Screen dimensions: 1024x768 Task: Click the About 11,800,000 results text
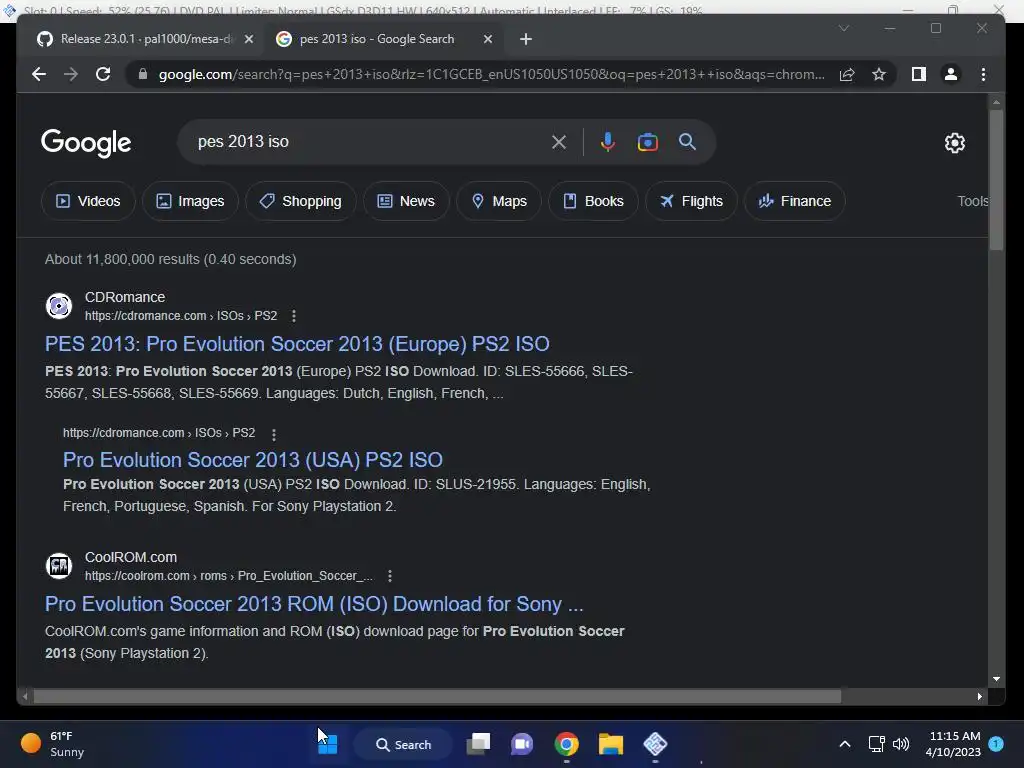(x=170, y=259)
